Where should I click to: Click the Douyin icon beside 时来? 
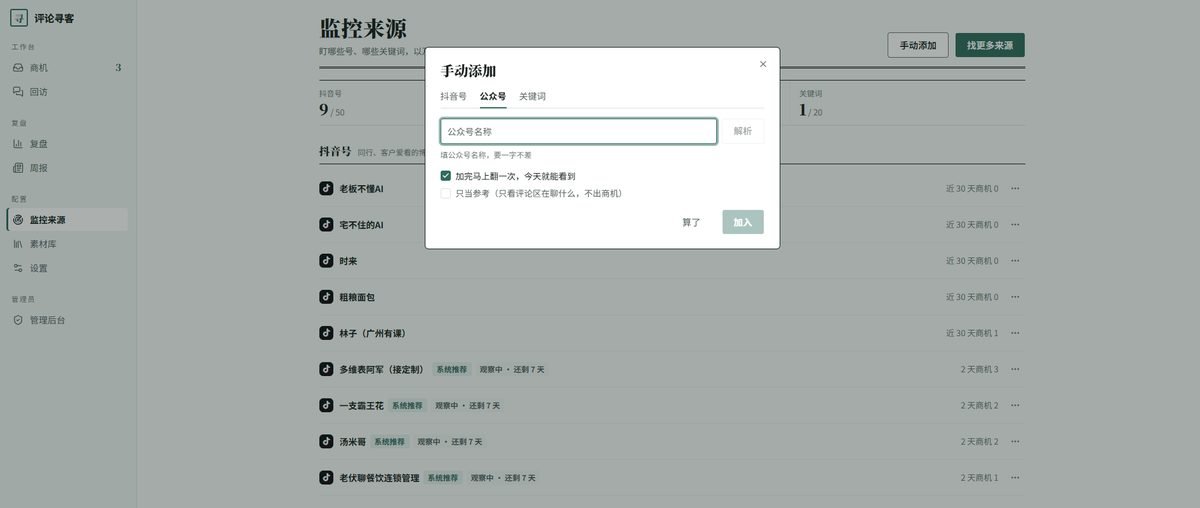click(326, 260)
